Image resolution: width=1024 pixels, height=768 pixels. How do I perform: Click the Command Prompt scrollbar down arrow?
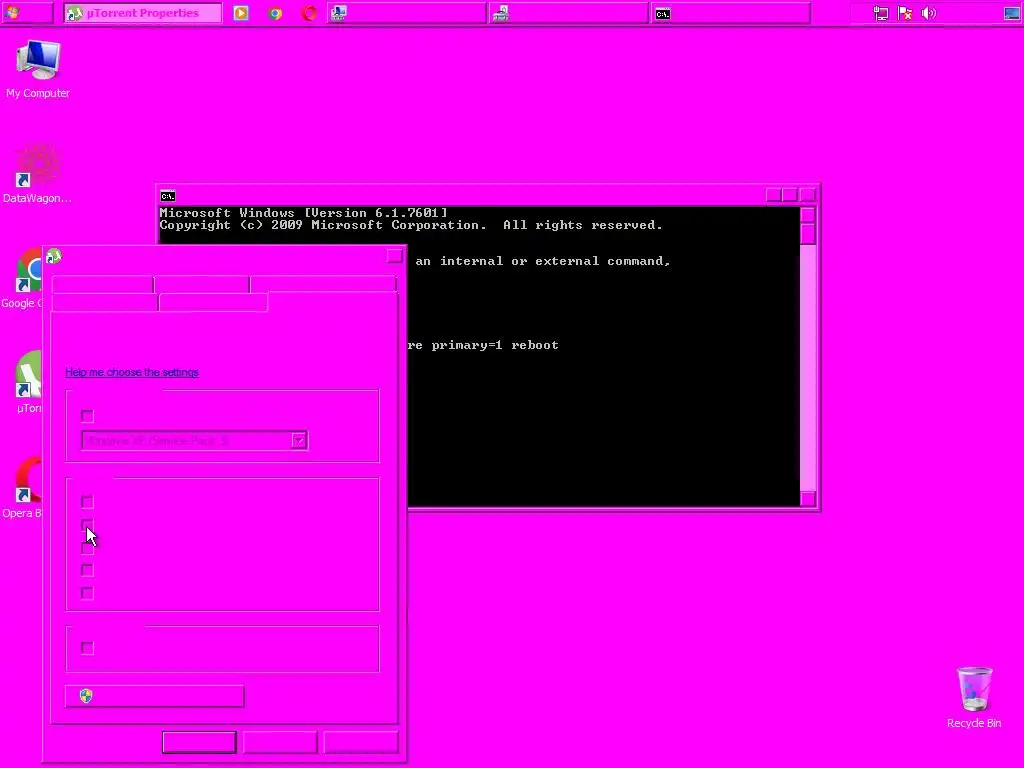pos(808,499)
